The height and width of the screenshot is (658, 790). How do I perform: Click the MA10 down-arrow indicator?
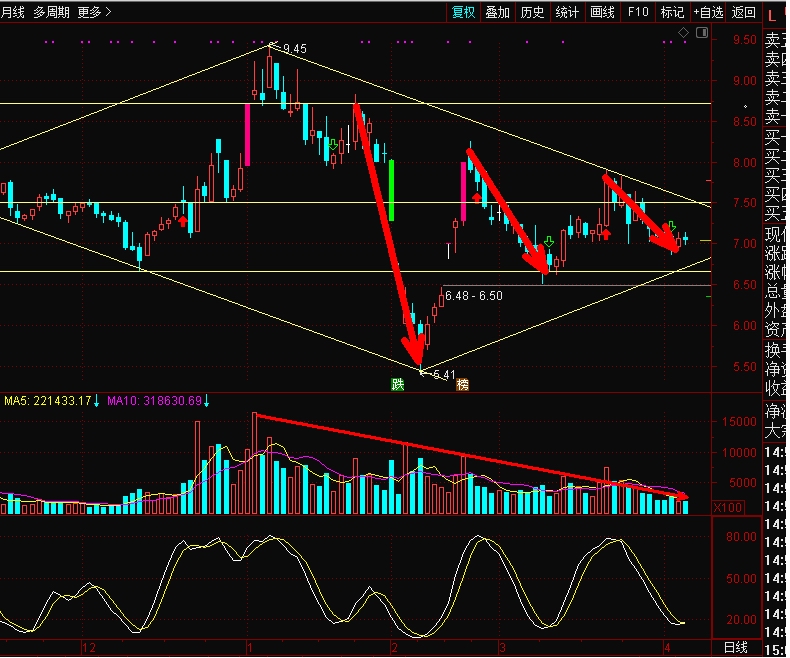(206, 401)
